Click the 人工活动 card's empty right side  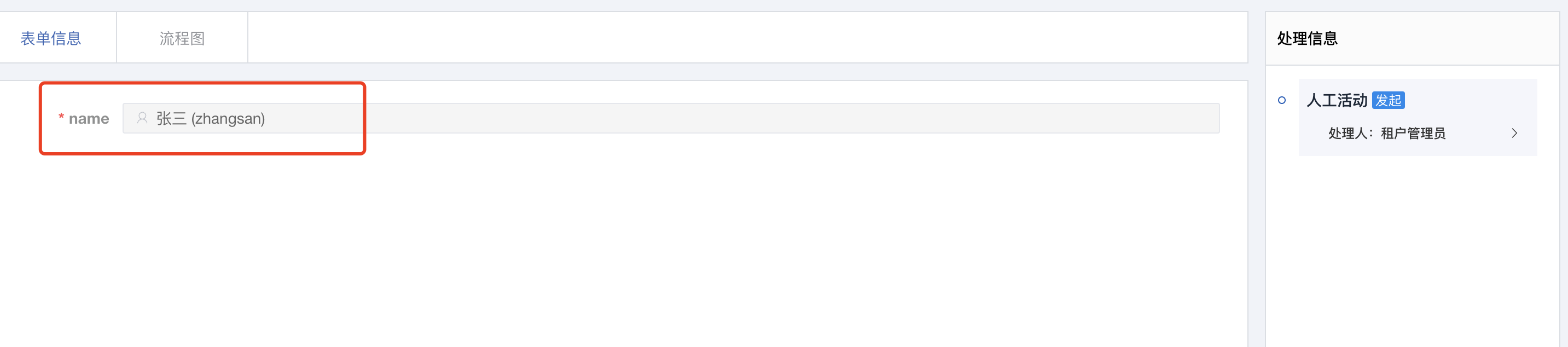tap(1473, 101)
